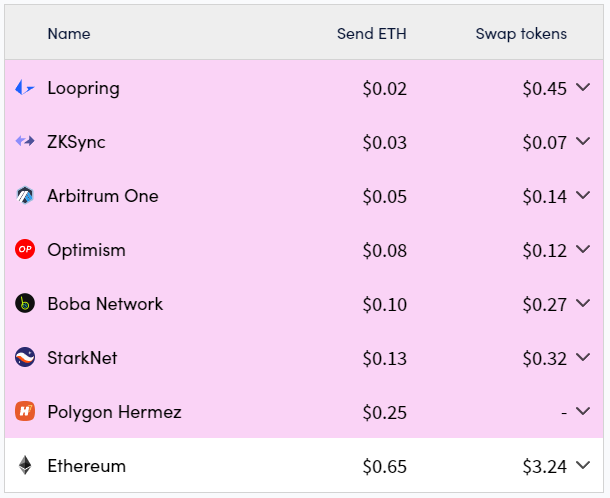Expand the Optimism row chevron
Screen dimensions: 610x498
(x=583, y=249)
